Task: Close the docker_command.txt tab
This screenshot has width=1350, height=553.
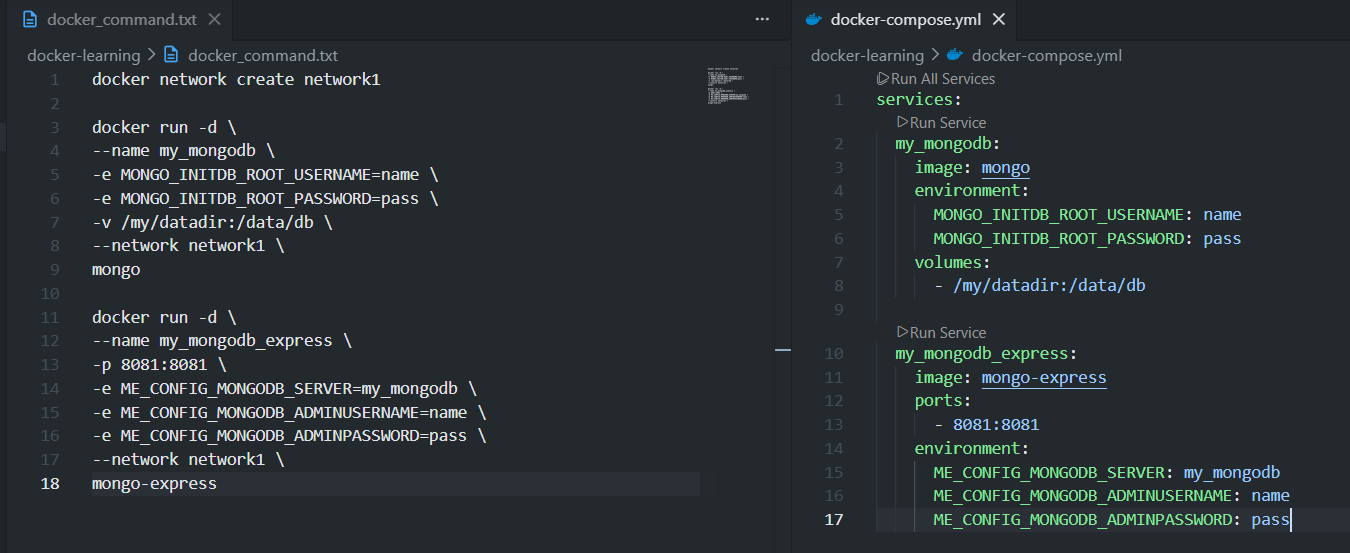Action: 214,19
